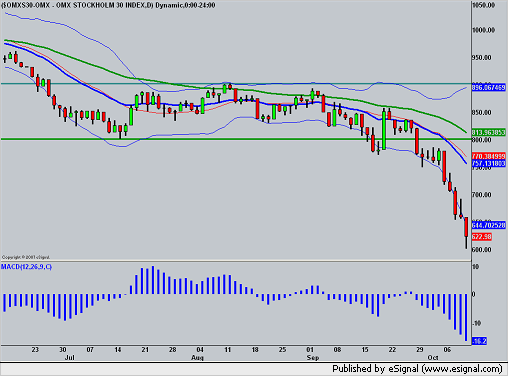Click the Oct month label on time axis
Viewport: 508px width, 376px height.
tap(433, 358)
